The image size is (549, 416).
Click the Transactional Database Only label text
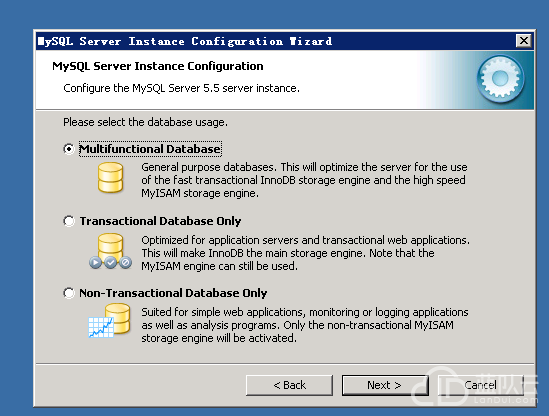pos(160,221)
